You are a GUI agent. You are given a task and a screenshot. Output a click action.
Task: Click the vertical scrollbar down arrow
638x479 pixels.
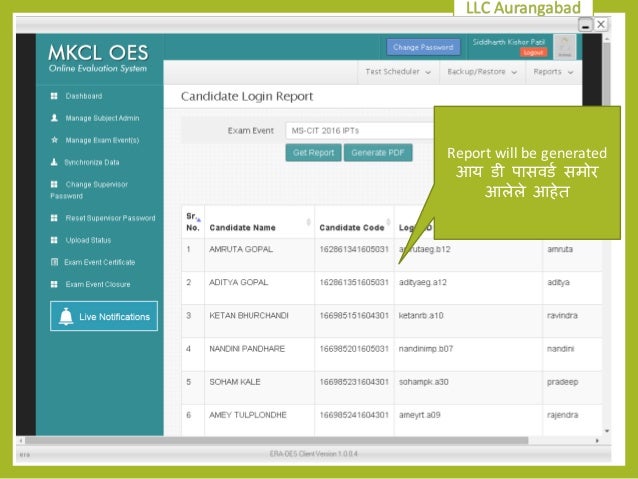pos(607,431)
